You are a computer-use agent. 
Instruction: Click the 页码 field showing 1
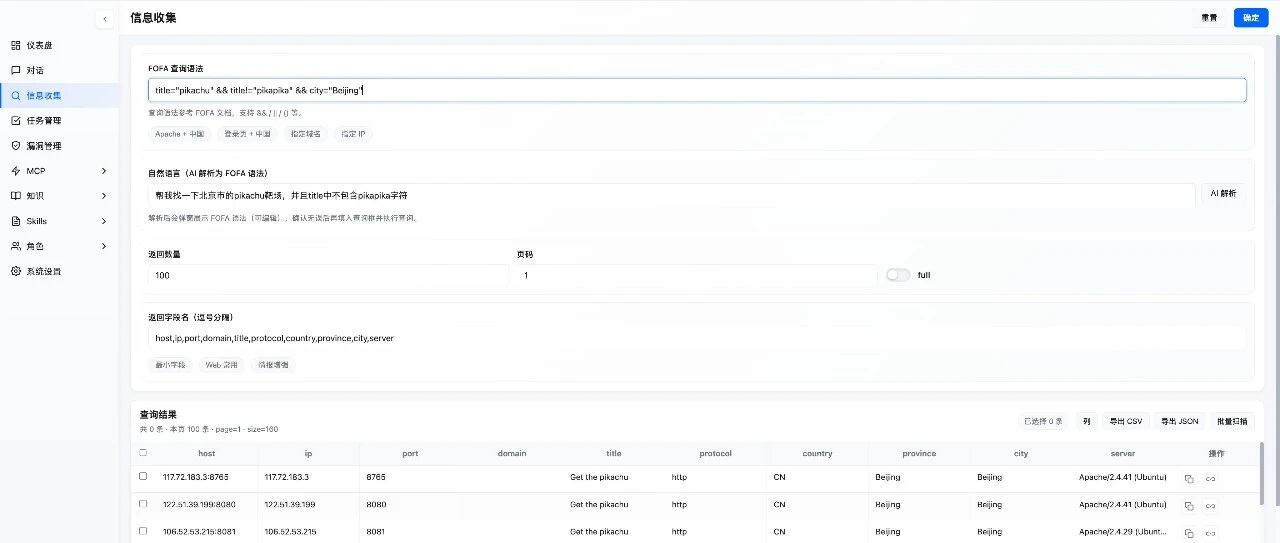coord(696,275)
